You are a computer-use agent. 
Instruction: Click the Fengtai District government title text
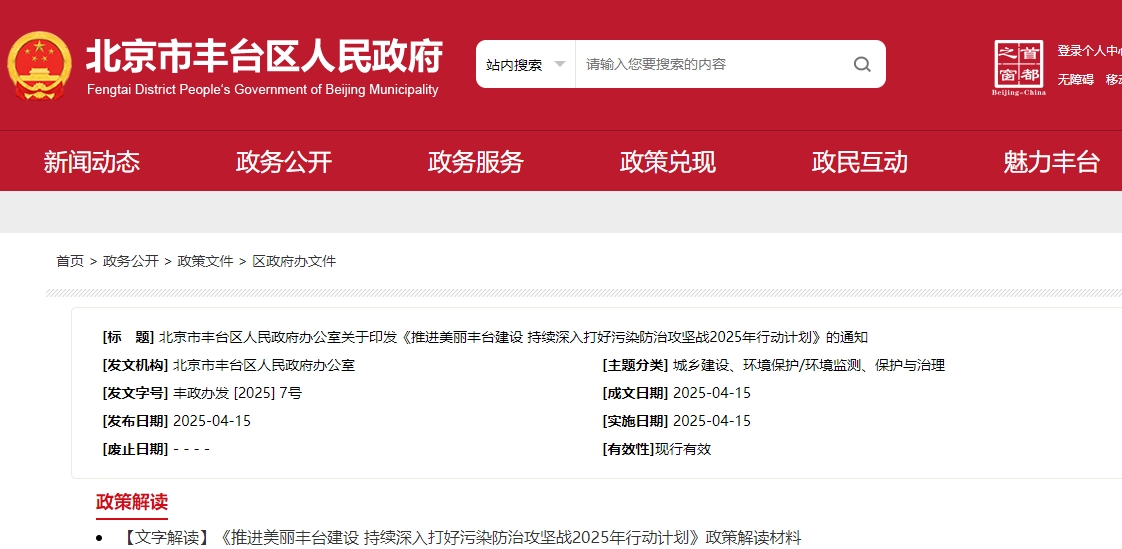coord(264,58)
